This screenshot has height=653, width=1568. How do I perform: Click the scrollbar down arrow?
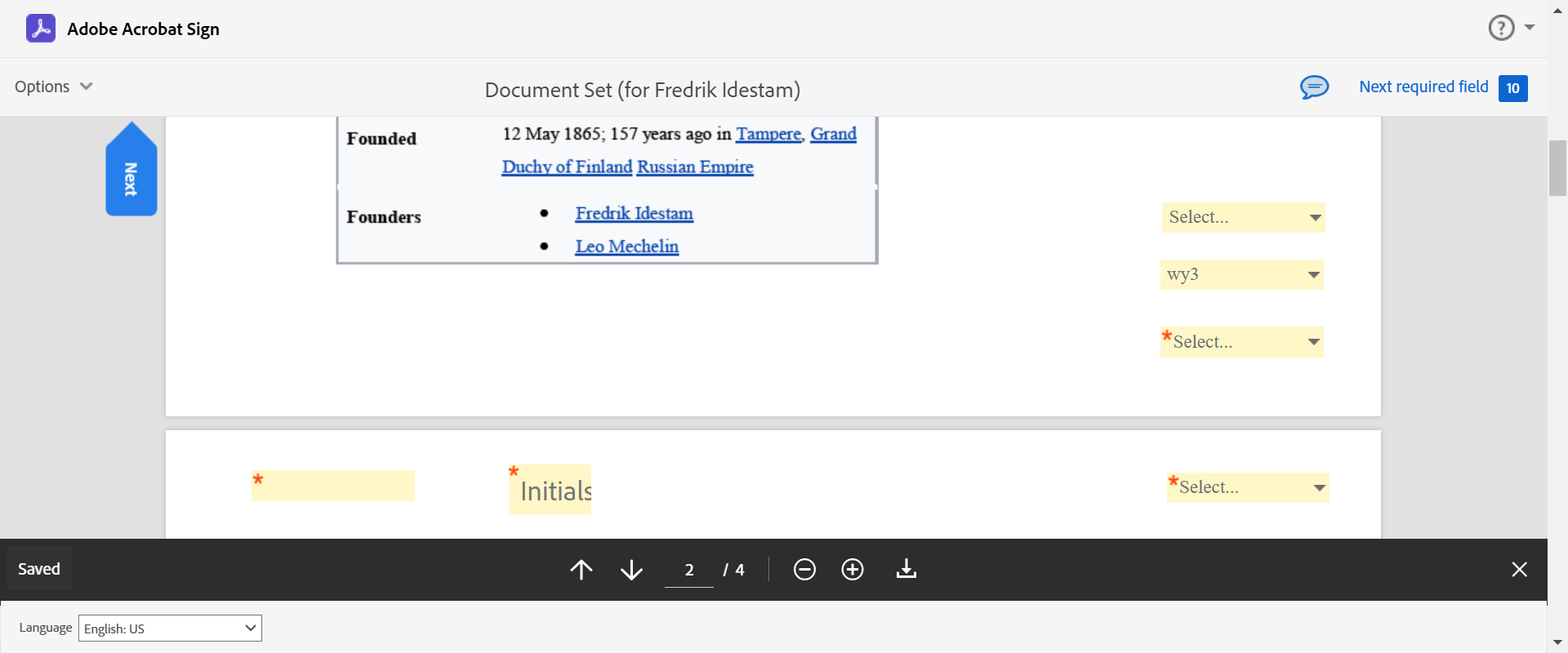(x=1557, y=642)
